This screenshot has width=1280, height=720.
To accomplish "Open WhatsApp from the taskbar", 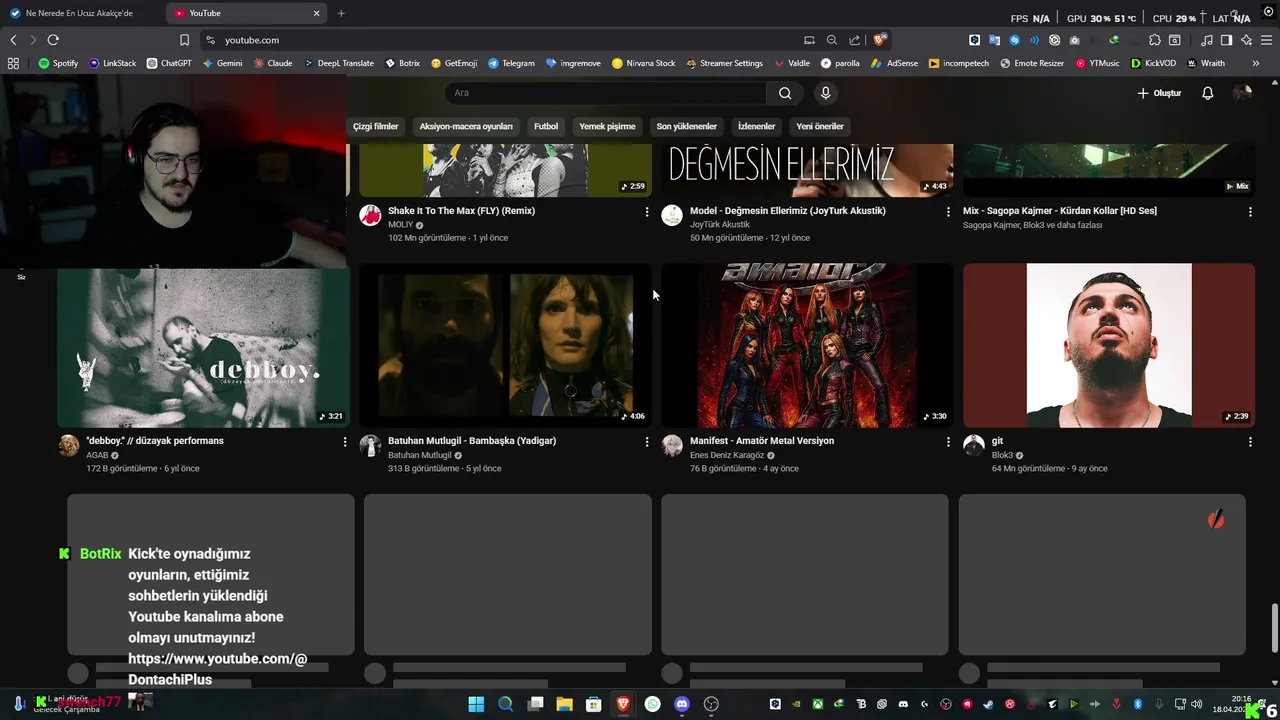I will [653, 704].
